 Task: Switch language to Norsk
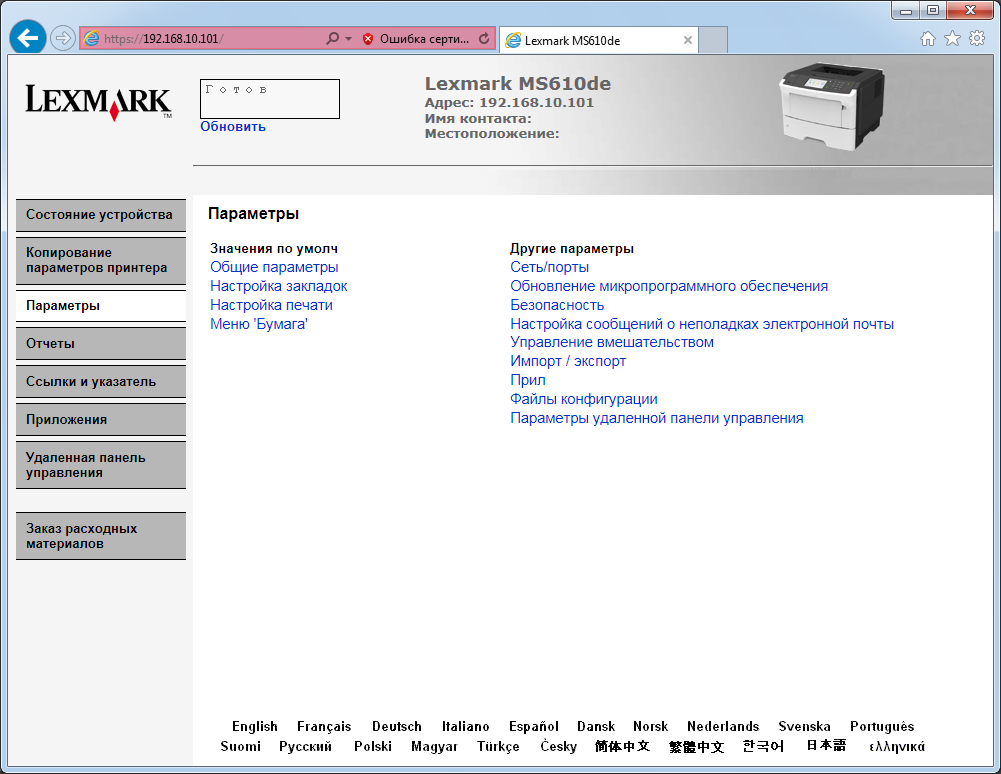651,727
